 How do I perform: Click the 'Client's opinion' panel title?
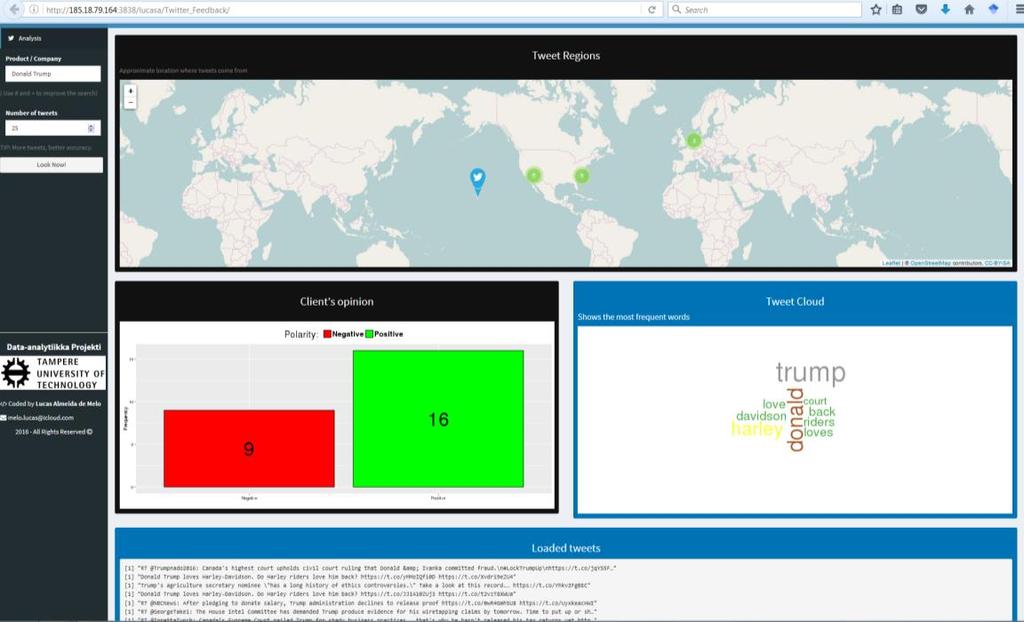(x=336, y=301)
